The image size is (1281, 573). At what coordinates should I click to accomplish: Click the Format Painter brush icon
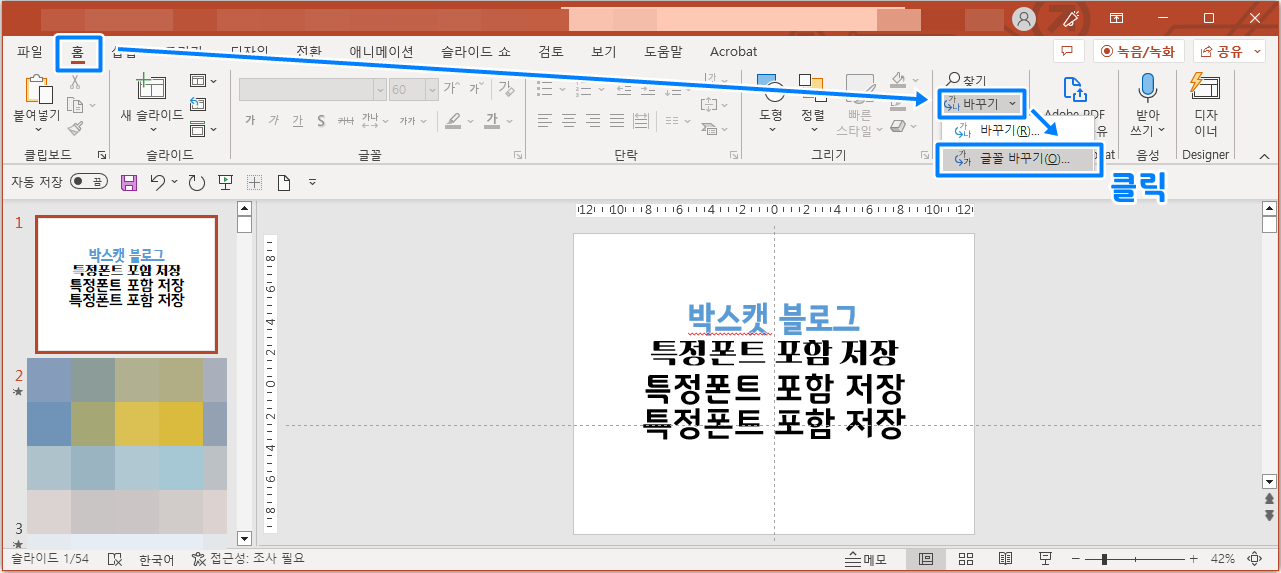(75, 128)
